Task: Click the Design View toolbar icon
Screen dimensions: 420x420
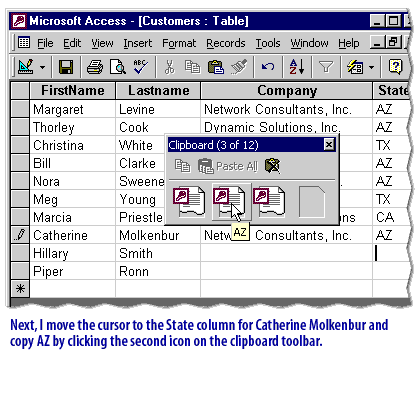Action: pyautogui.click(x=26, y=67)
